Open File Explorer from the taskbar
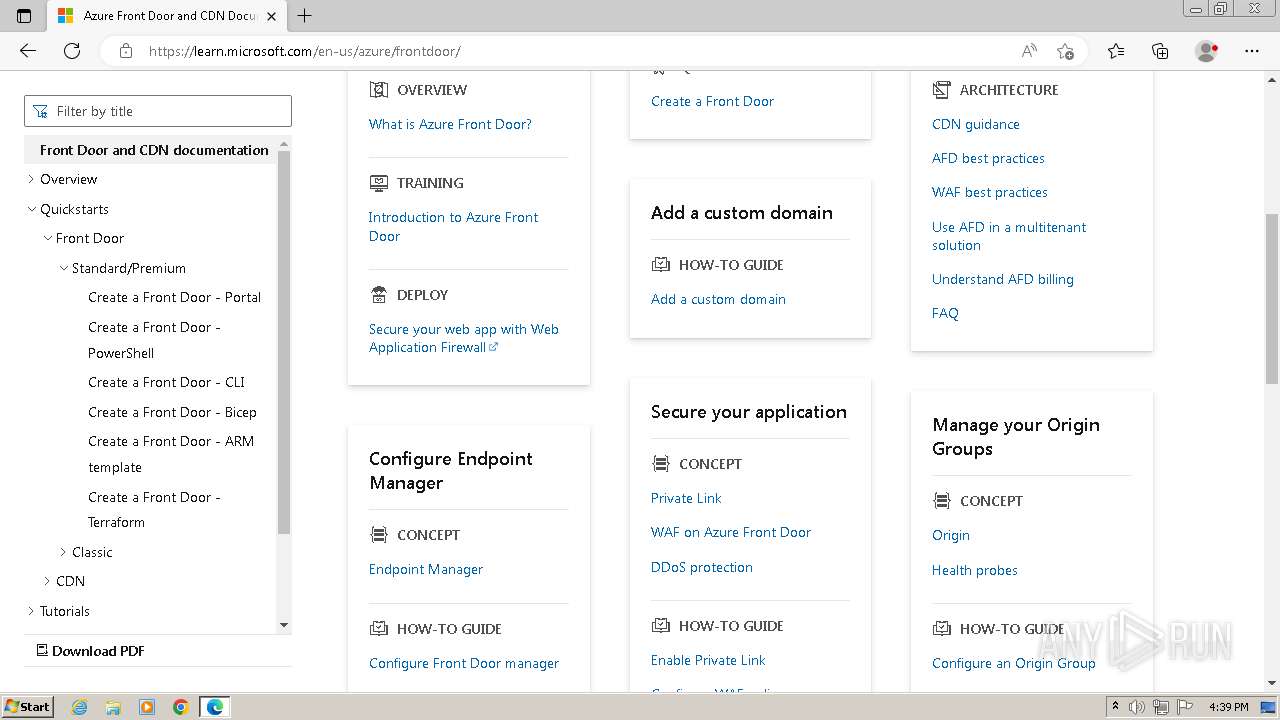The width and height of the screenshot is (1280, 720). 113,707
